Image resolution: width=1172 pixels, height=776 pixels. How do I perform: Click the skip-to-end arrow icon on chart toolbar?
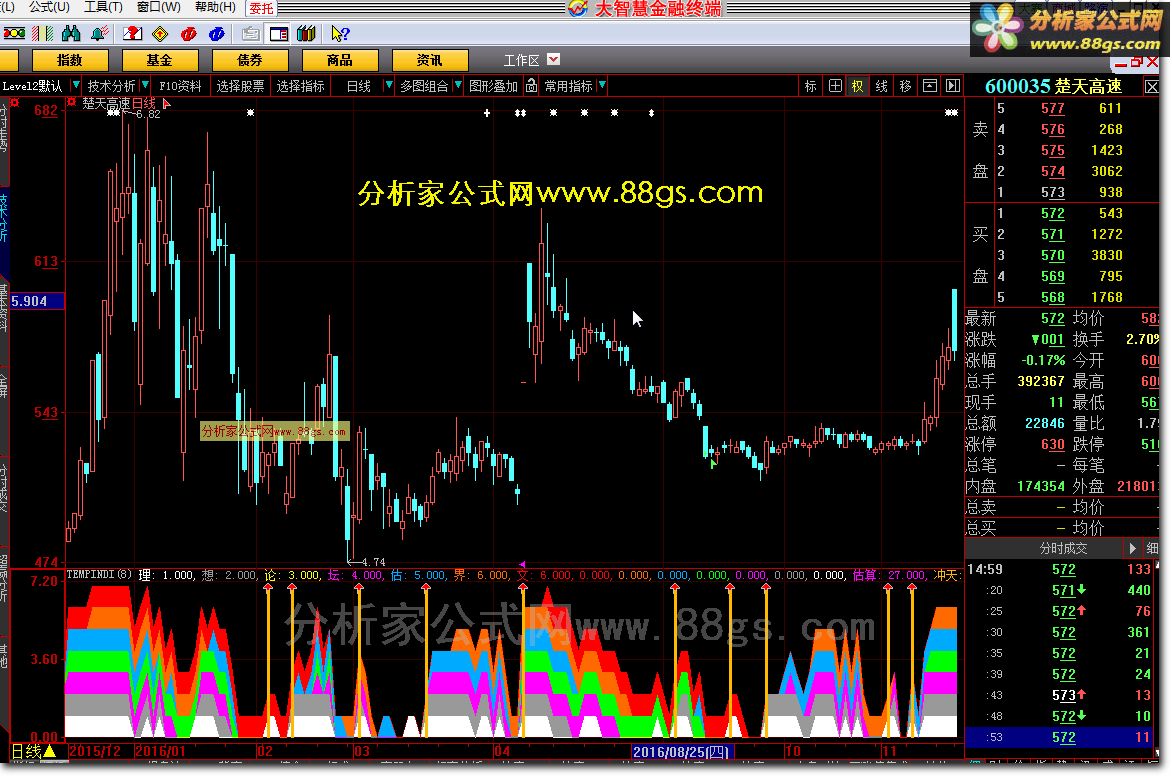(953, 86)
